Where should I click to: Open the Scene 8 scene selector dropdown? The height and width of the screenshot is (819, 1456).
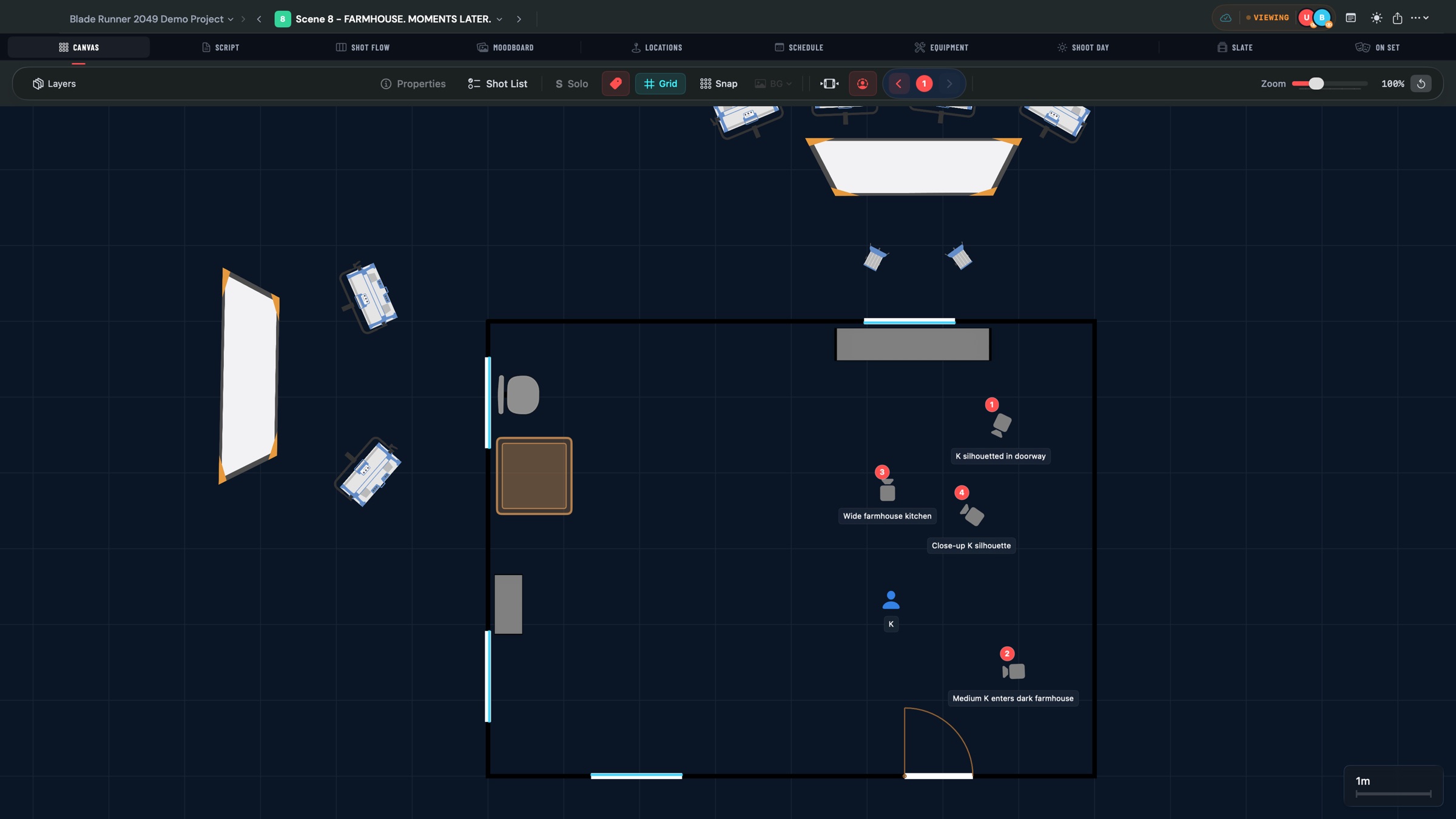click(x=499, y=19)
